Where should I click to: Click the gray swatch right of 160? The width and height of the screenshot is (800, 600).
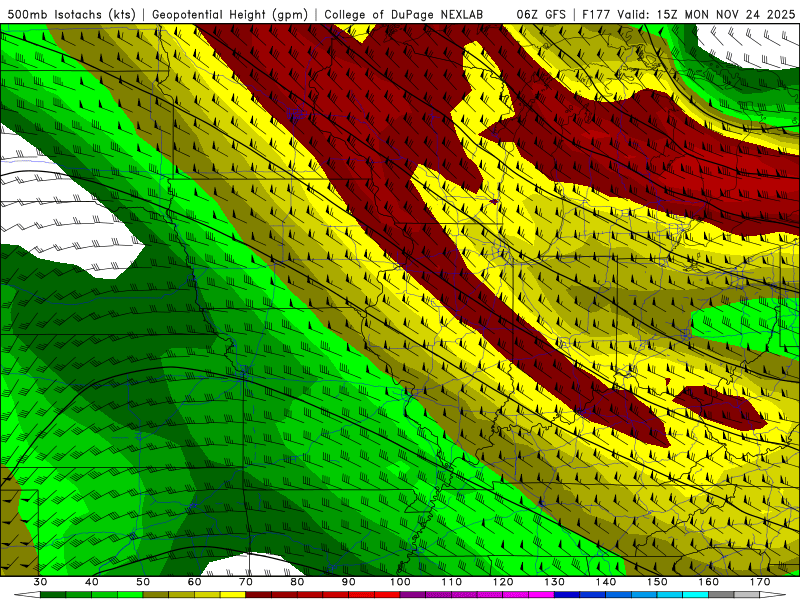point(721,595)
